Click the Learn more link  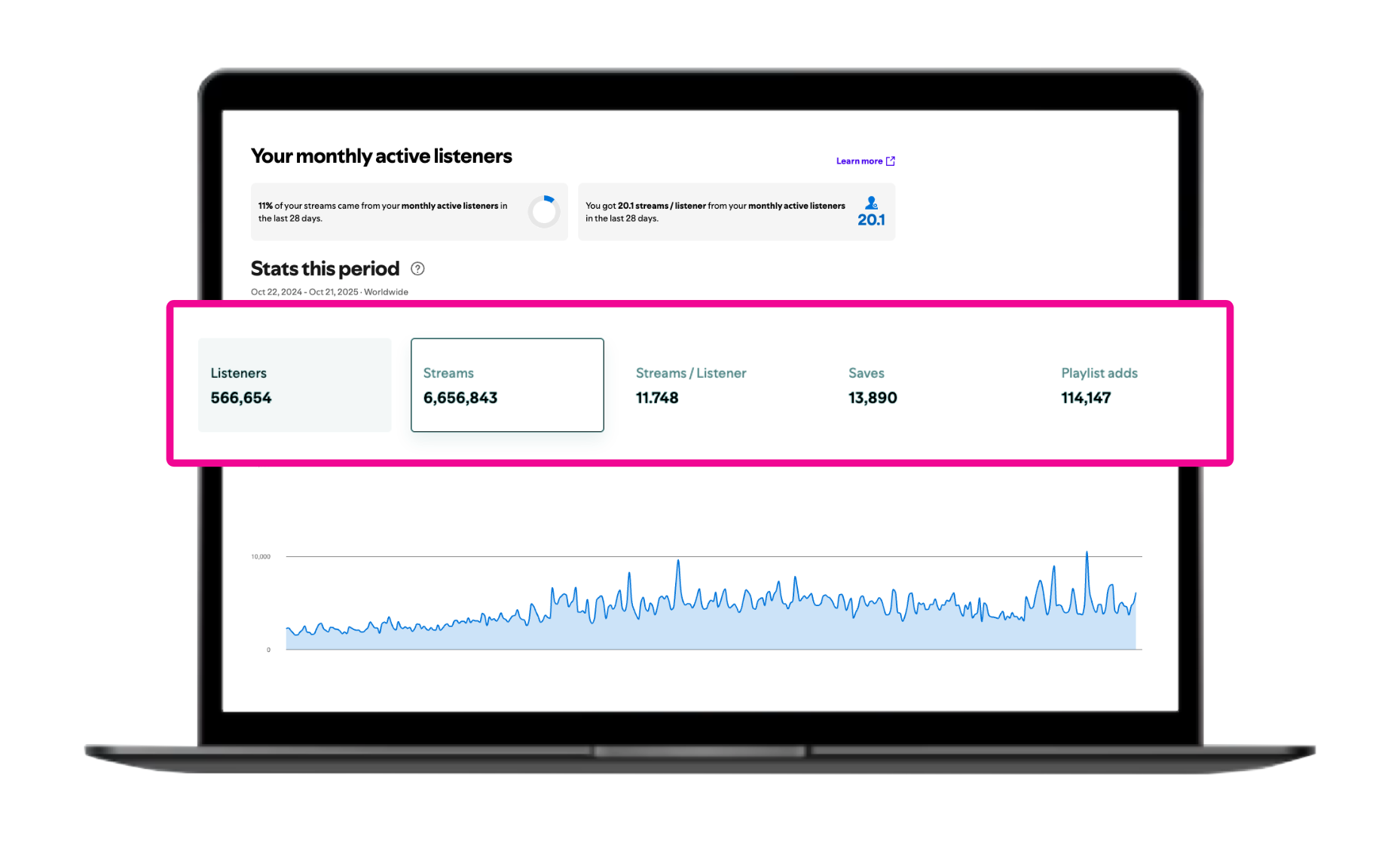[859, 161]
